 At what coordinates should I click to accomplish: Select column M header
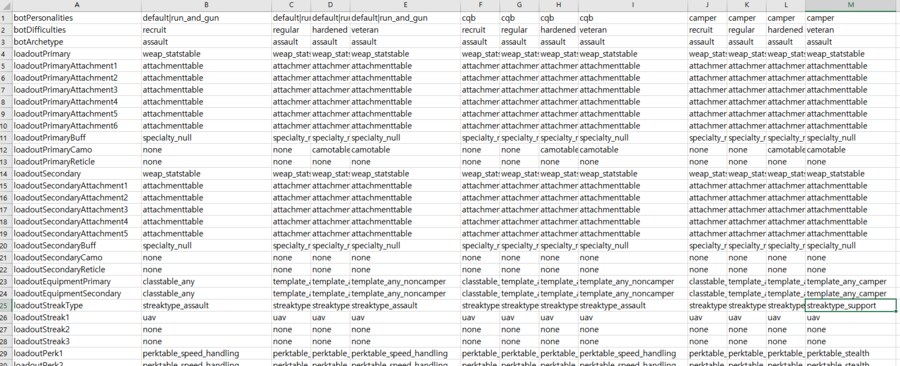851,5
